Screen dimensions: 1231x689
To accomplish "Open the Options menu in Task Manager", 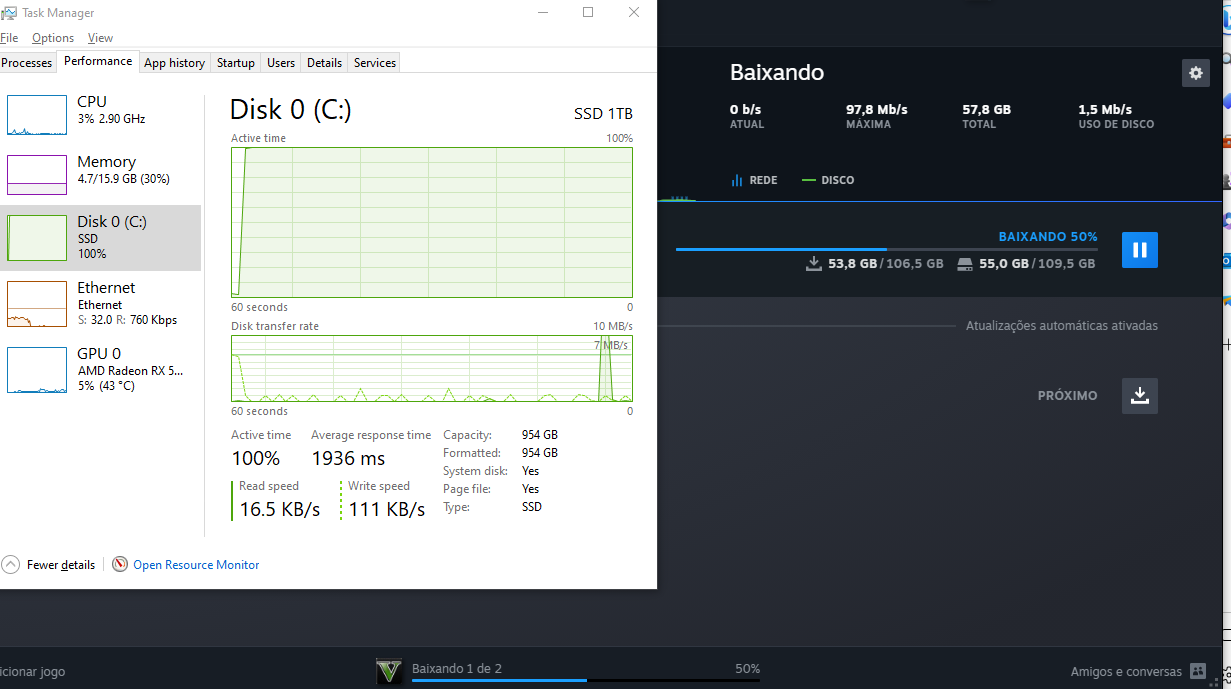I will pos(53,38).
